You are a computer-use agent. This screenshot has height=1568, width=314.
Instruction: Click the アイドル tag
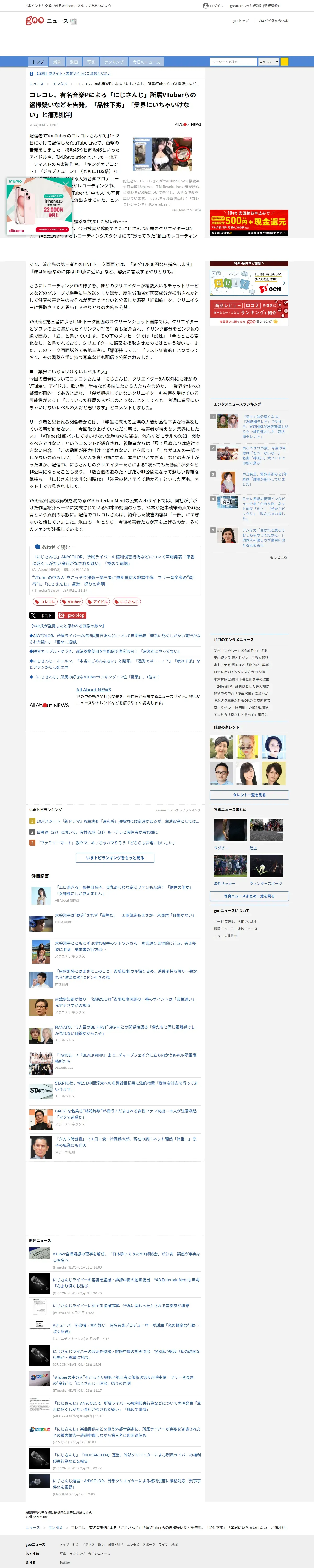(x=98, y=601)
